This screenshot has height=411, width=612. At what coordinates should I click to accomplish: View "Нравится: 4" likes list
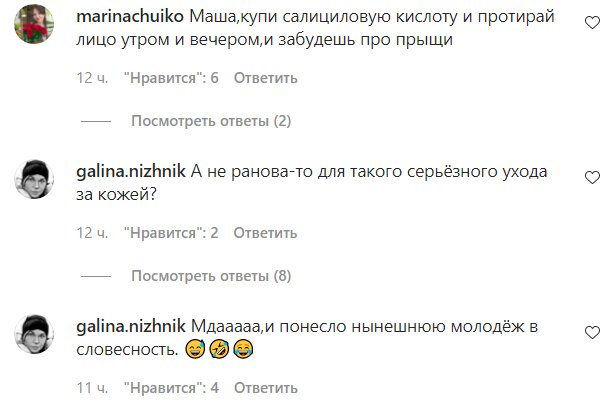[171, 386]
